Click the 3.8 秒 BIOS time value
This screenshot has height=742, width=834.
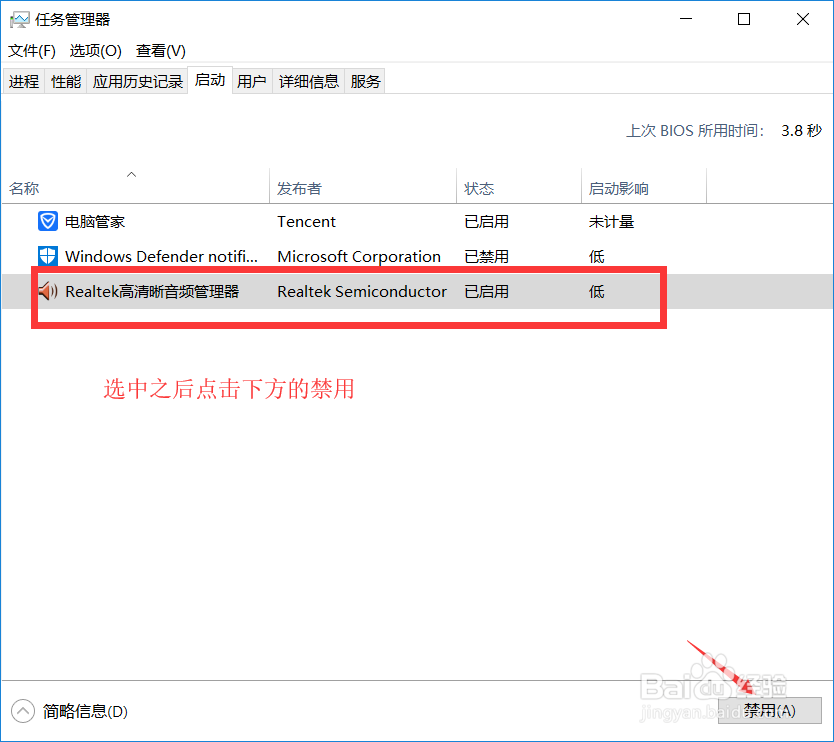(x=801, y=130)
